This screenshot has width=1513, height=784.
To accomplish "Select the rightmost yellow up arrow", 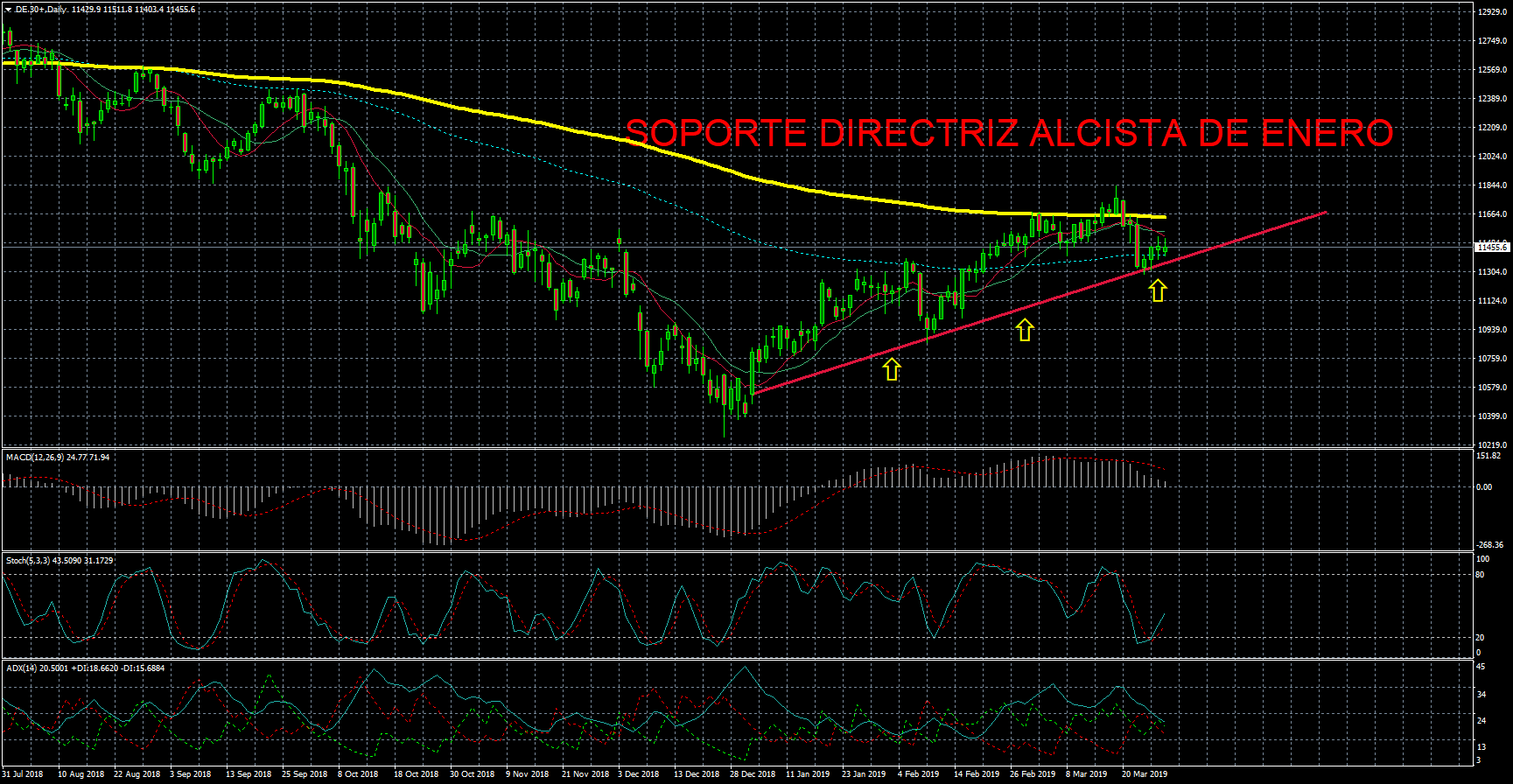I will 1158,290.
